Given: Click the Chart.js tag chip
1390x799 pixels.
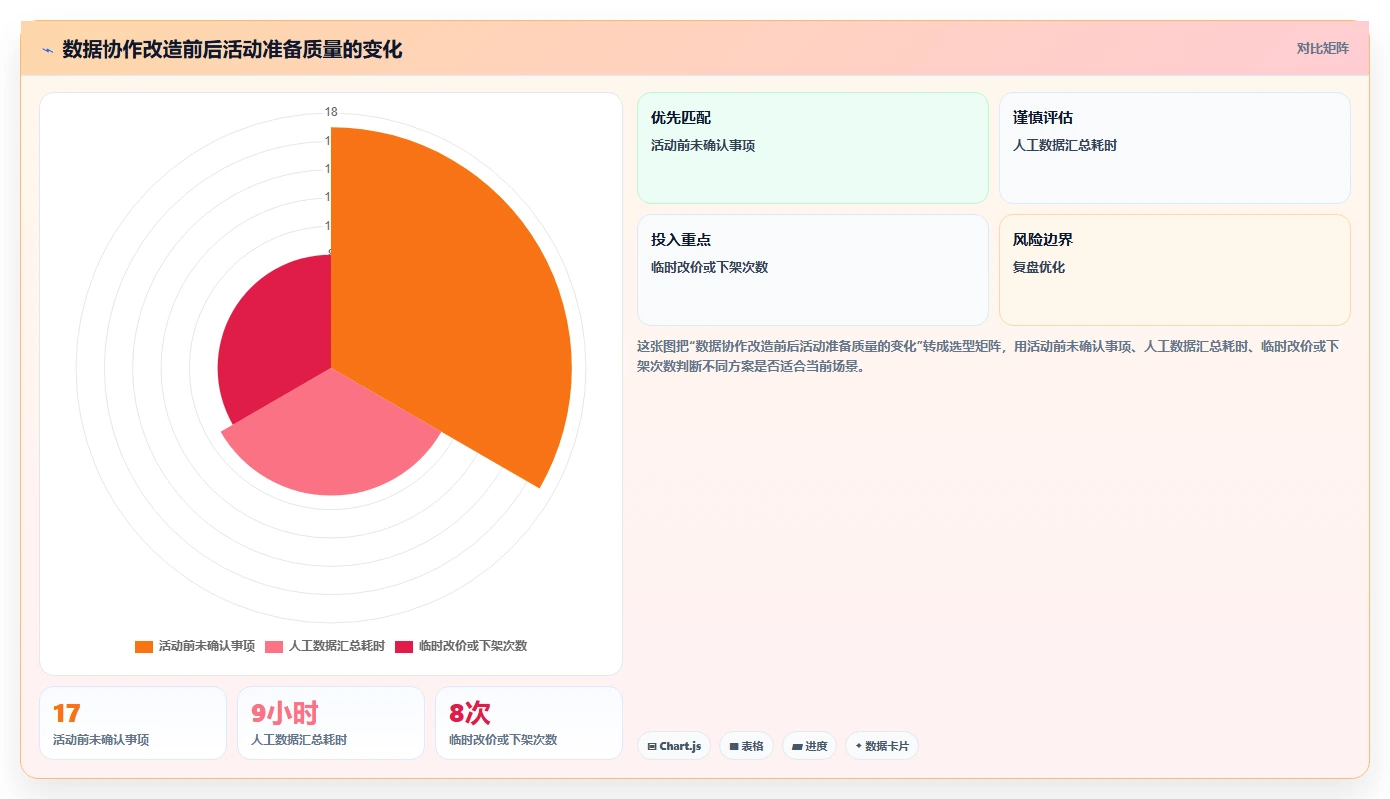Looking at the screenshot, I should pyautogui.click(x=674, y=746).
